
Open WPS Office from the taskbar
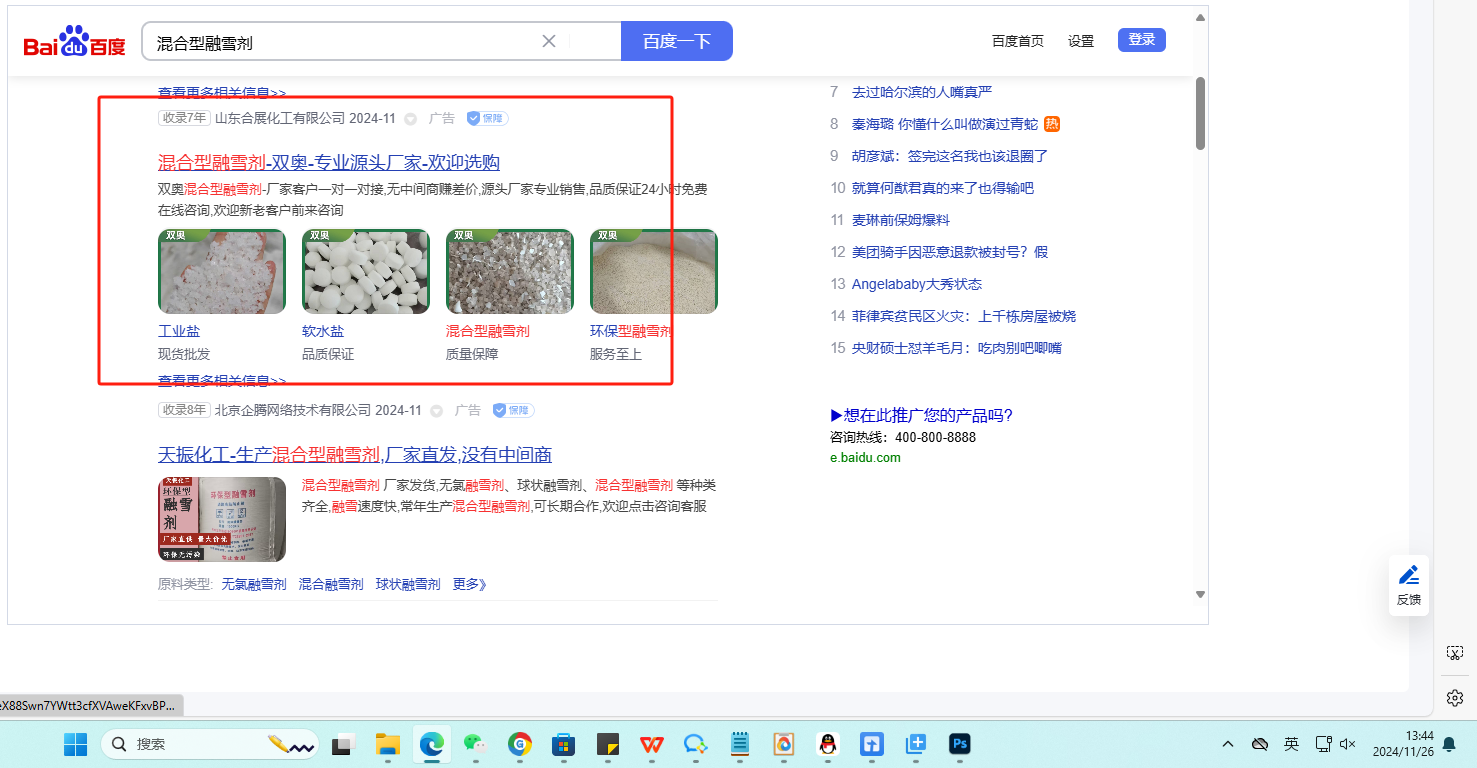point(651,744)
